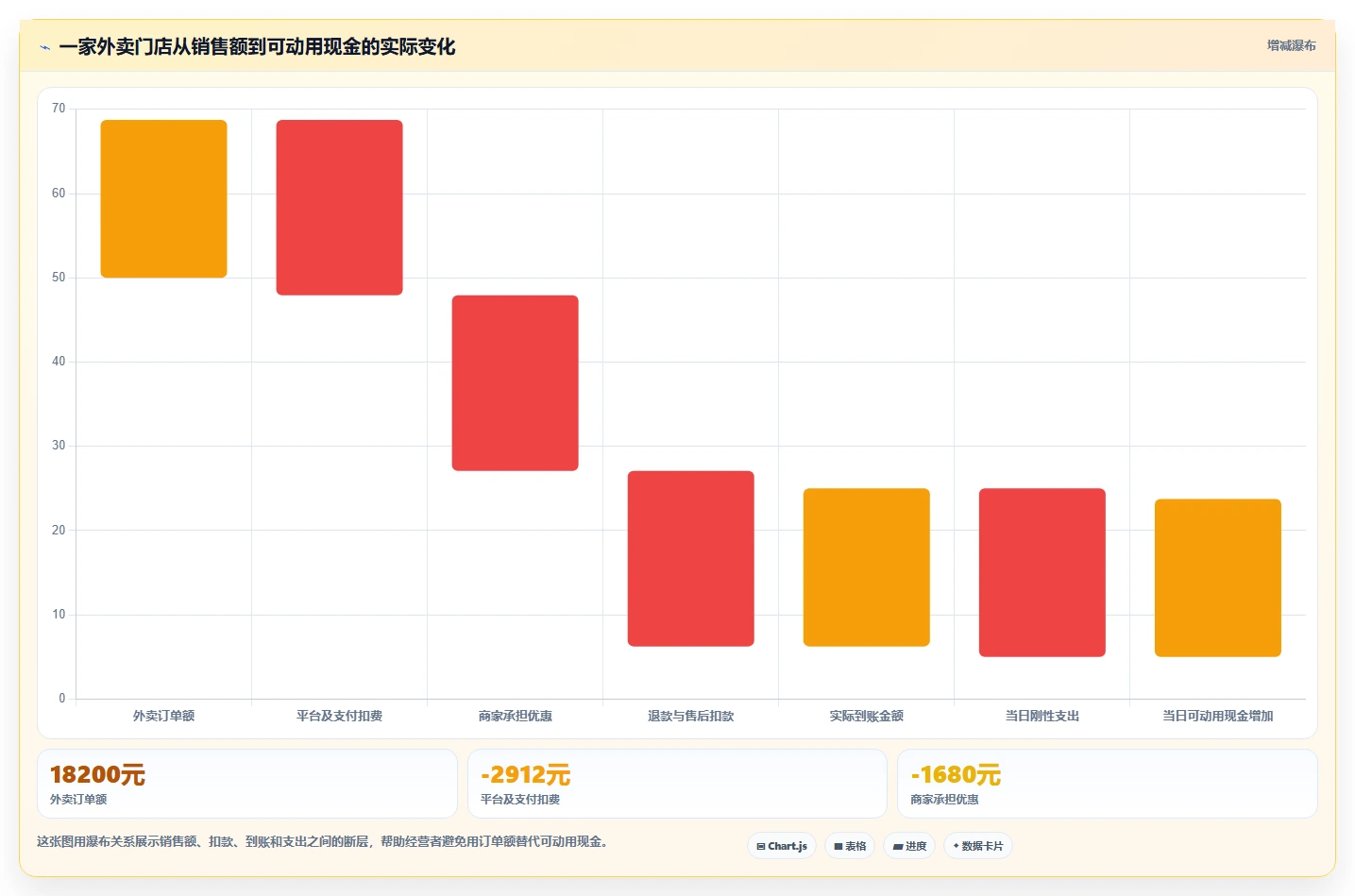Select the Chart.js tag chip
1355x896 pixels.
pos(782,846)
